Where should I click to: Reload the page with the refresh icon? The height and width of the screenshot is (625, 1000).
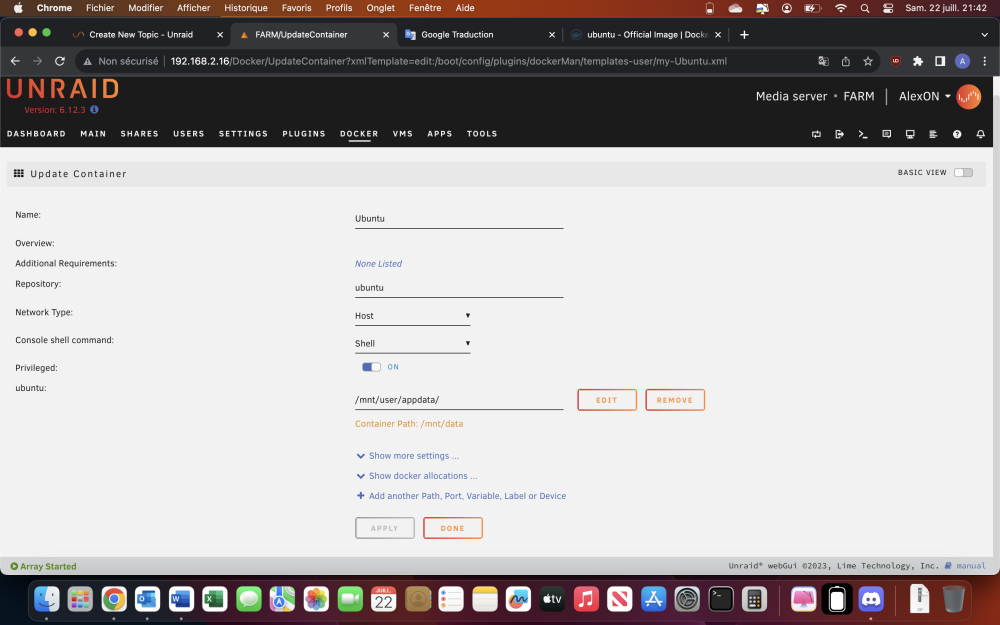60,61
